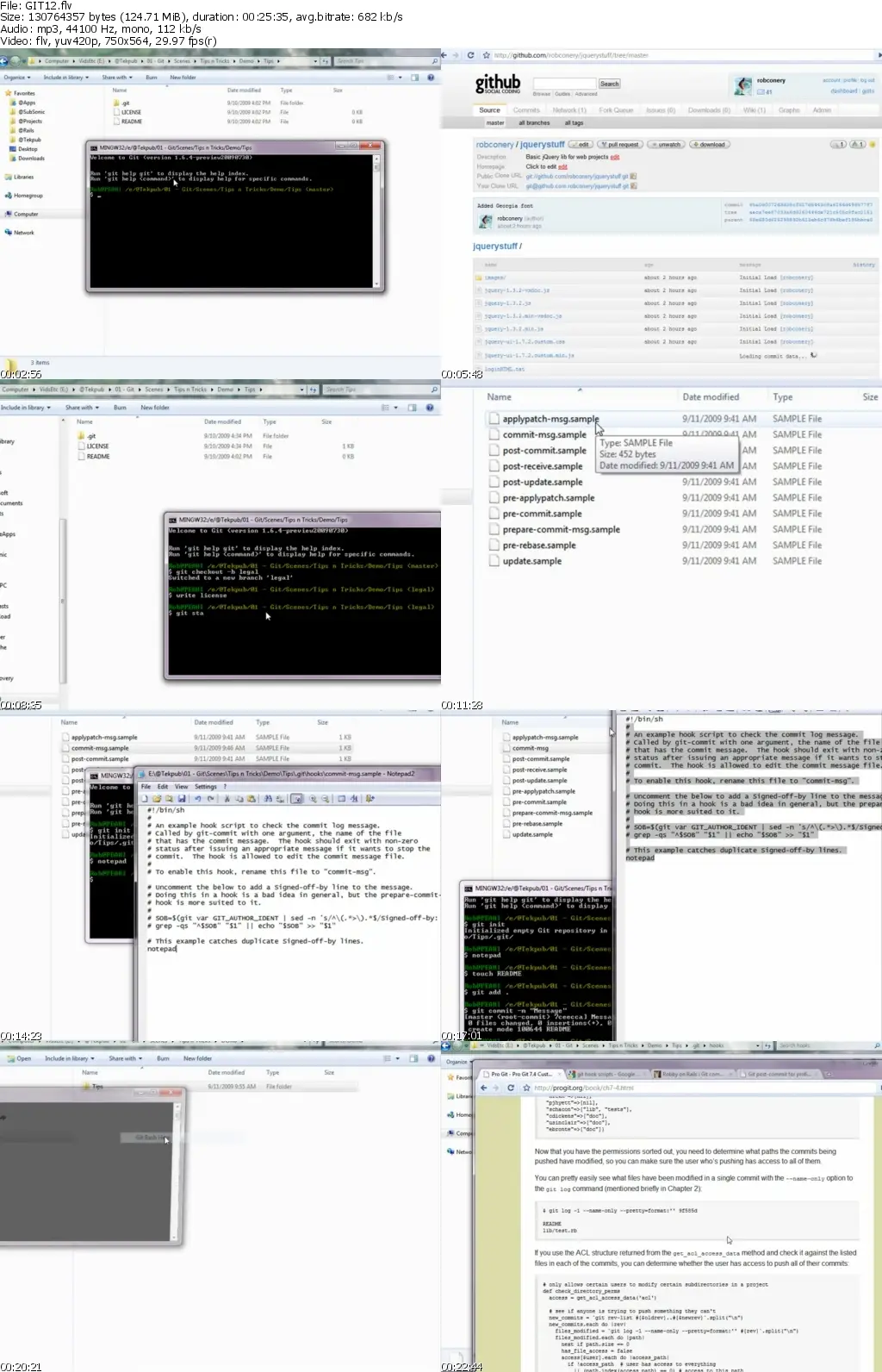
Task: Click the bookmark star beside the GitHub URL
Action: (x=488, y=55)
